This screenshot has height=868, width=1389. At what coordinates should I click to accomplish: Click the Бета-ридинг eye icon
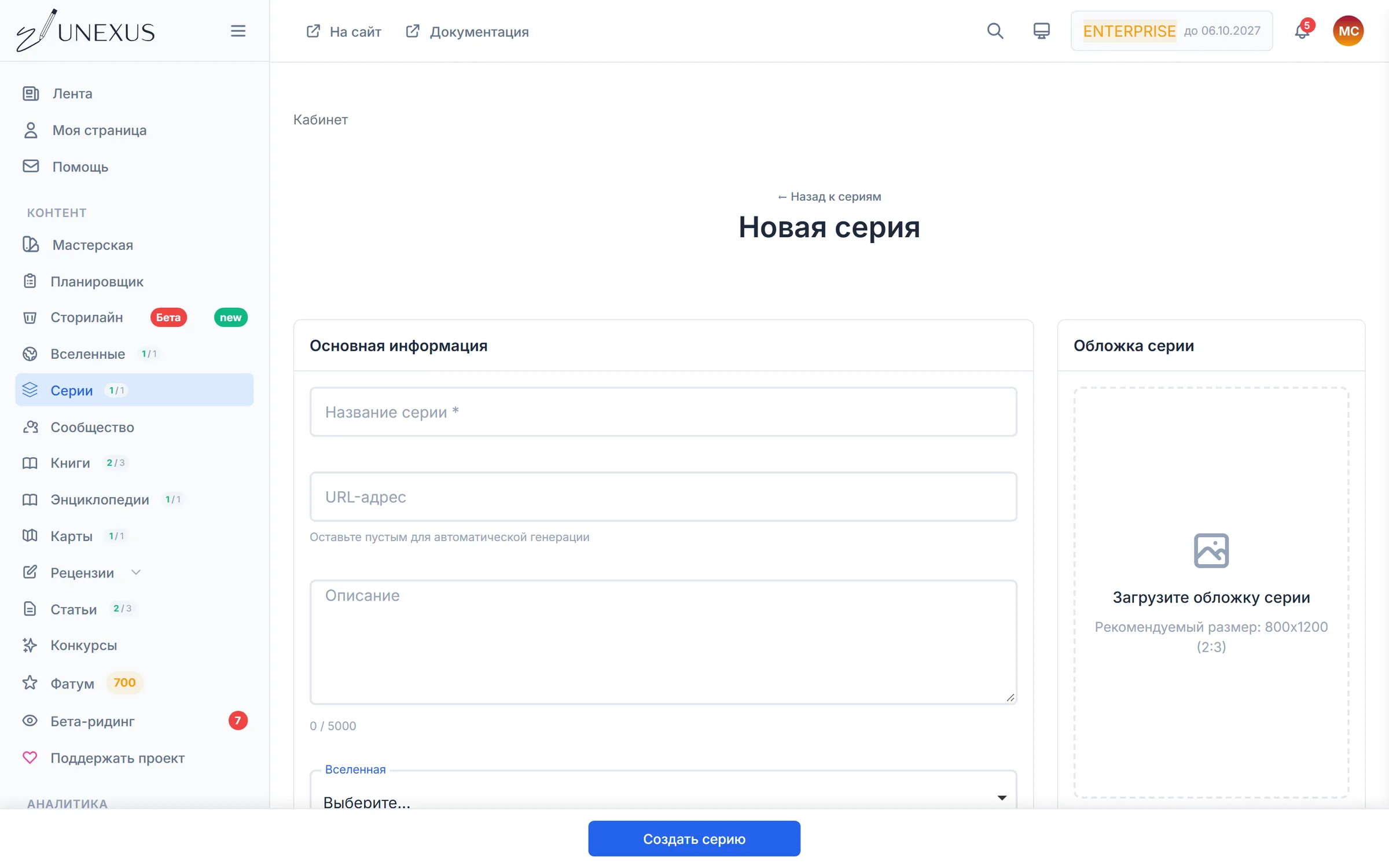point(30,721)
